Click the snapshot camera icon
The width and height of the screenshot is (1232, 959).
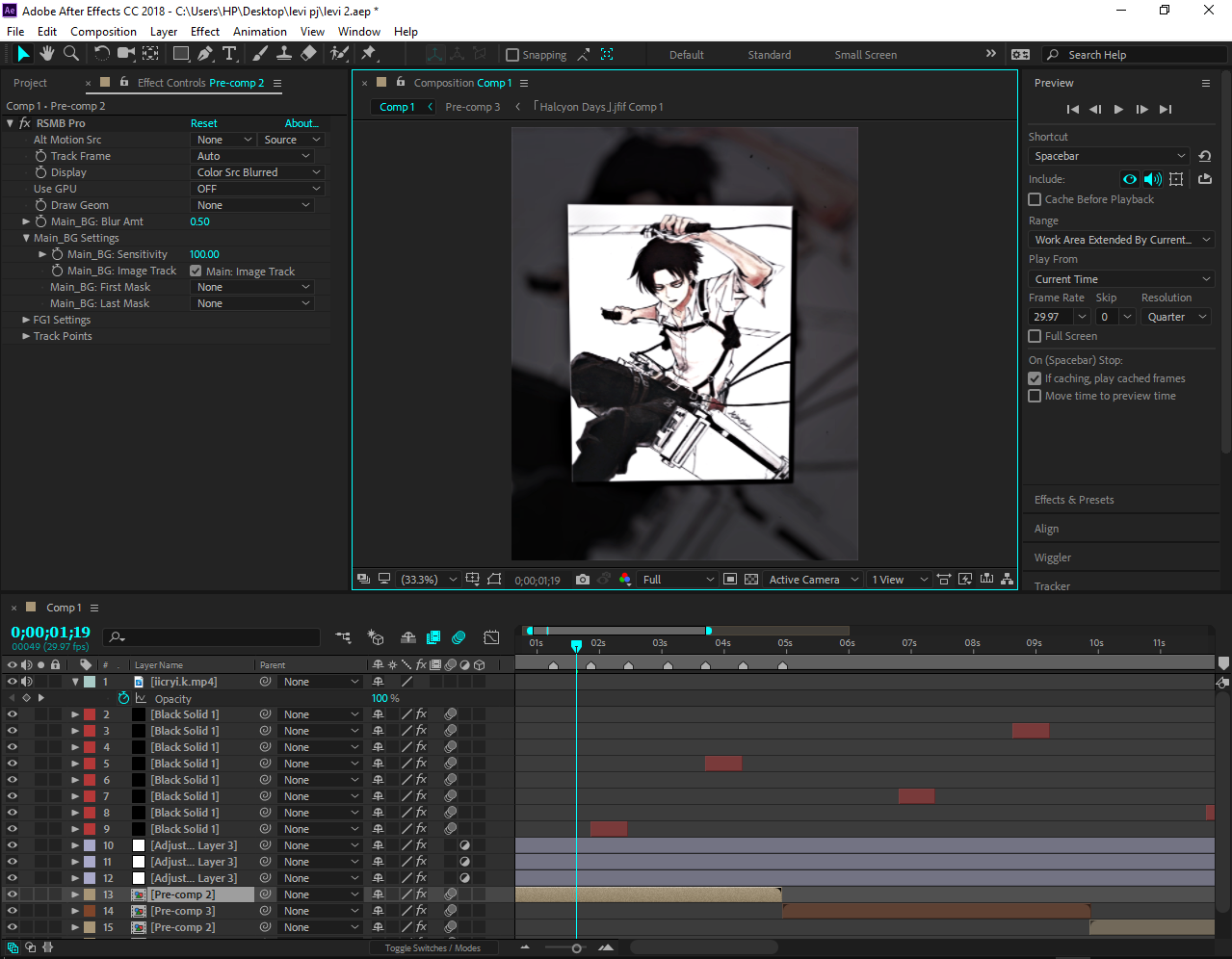tap(582, 580)
